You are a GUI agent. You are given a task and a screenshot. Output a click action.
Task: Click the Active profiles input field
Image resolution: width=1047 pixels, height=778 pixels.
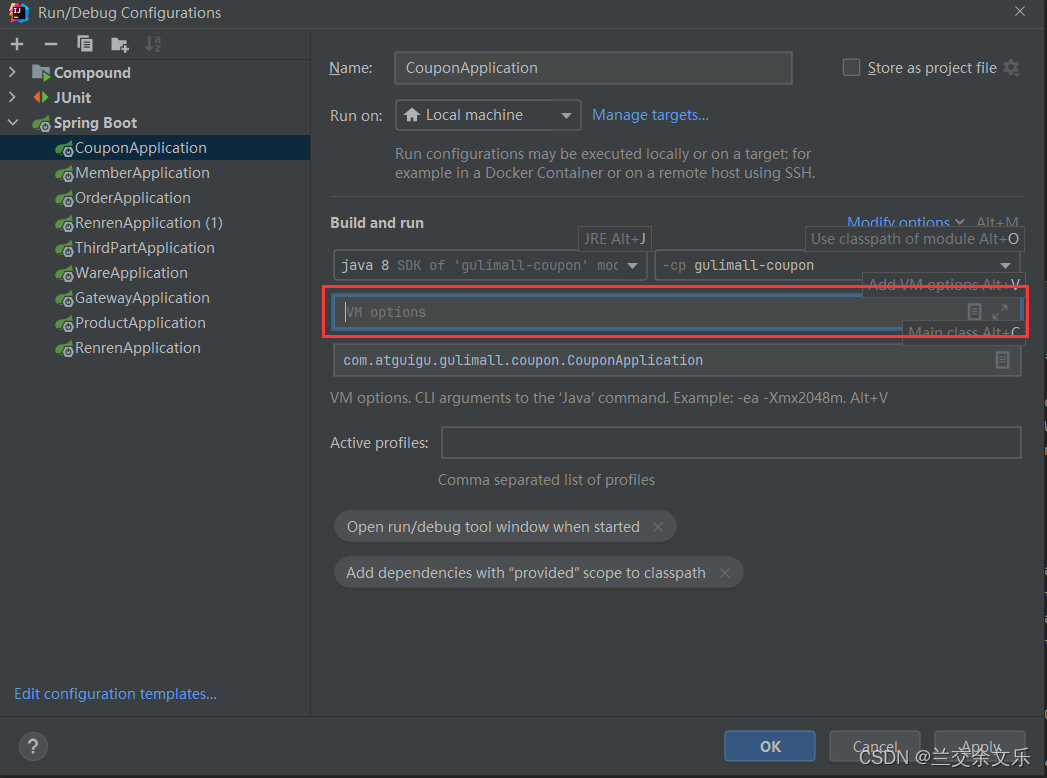[731, 443]
